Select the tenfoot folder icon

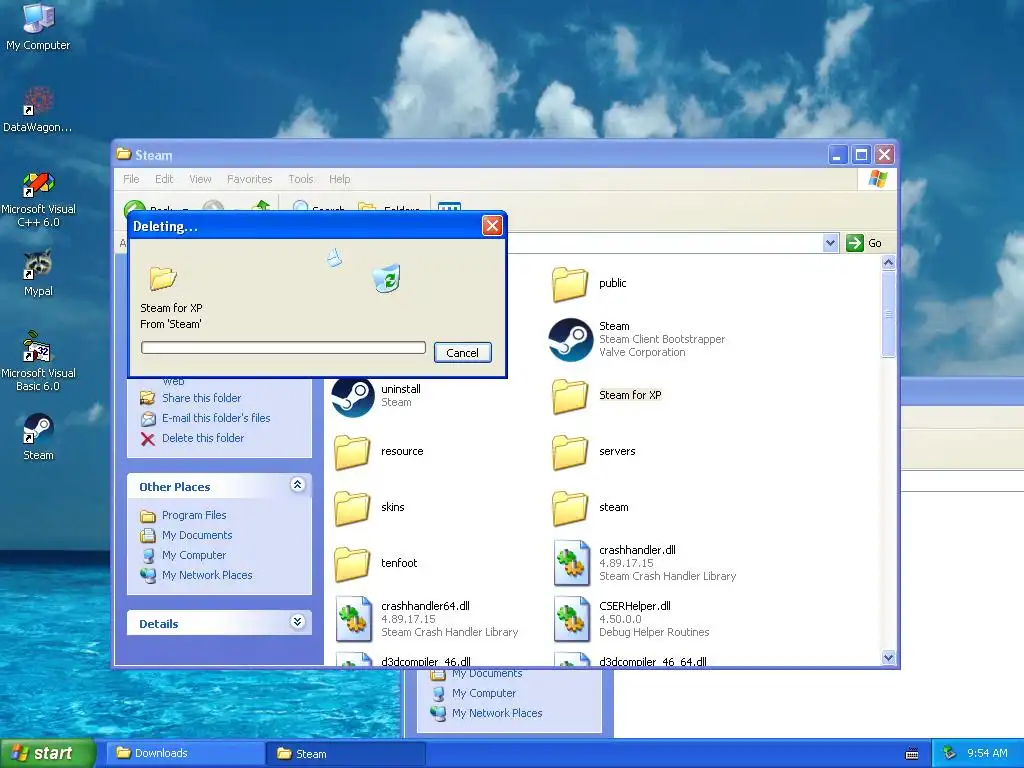pos(352,564)
